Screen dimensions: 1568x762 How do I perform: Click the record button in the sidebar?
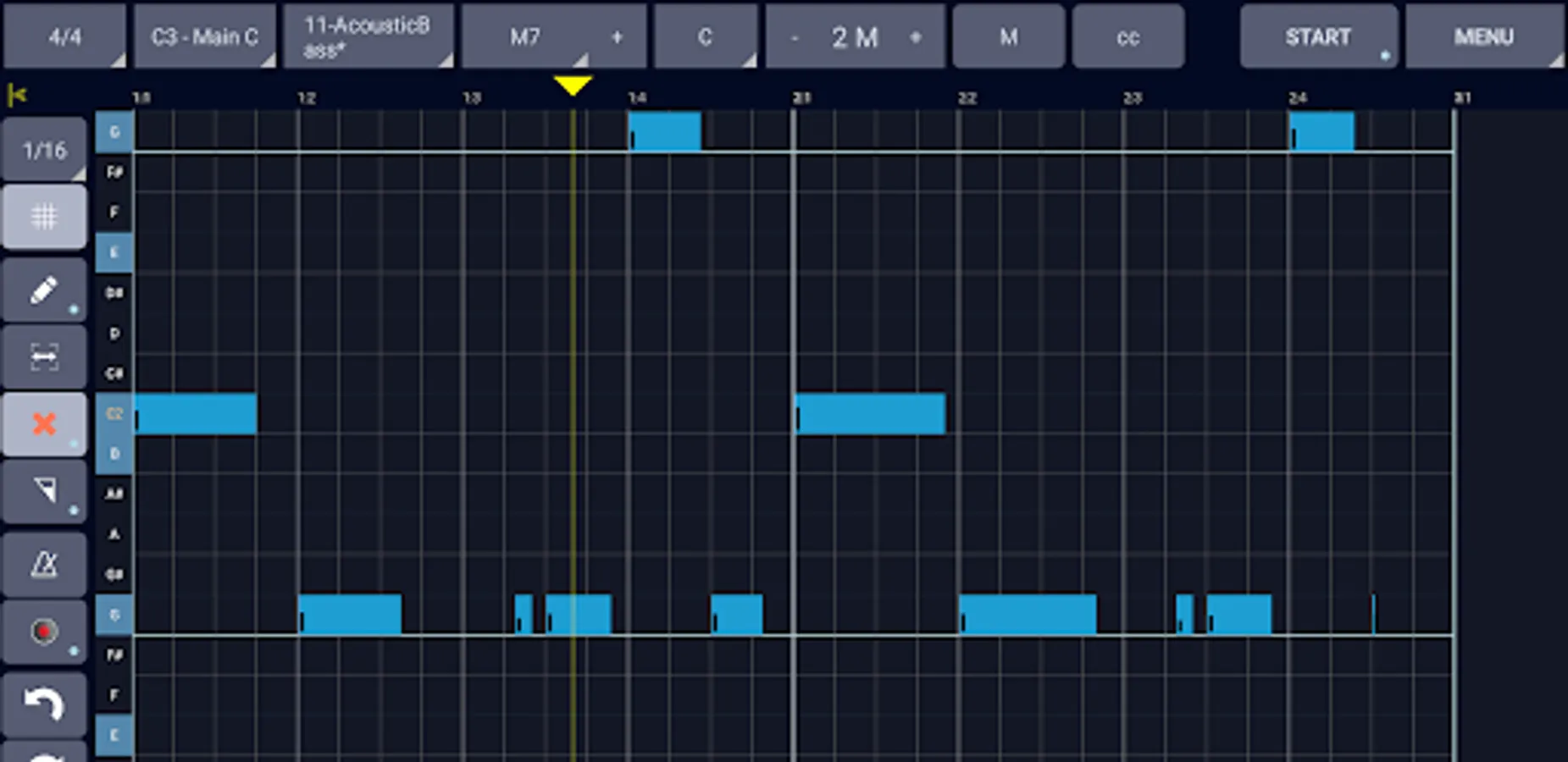coord(43,631)
